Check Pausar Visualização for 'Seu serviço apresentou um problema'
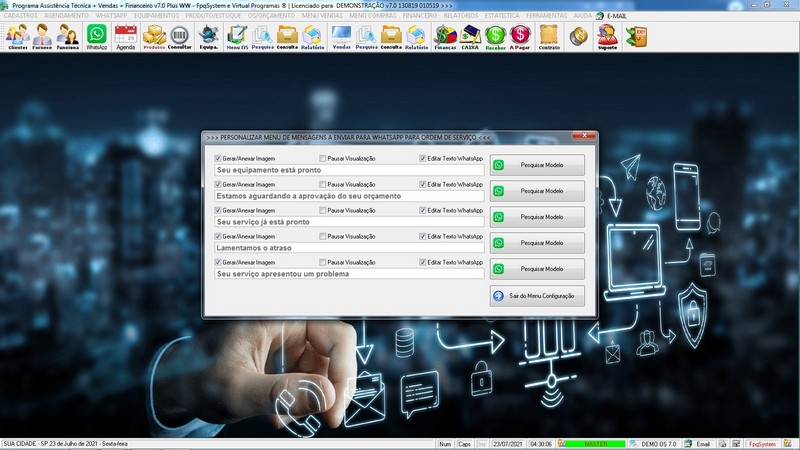Image resolution: width=800 pixels, height=450 pixels. pos(322,262)
